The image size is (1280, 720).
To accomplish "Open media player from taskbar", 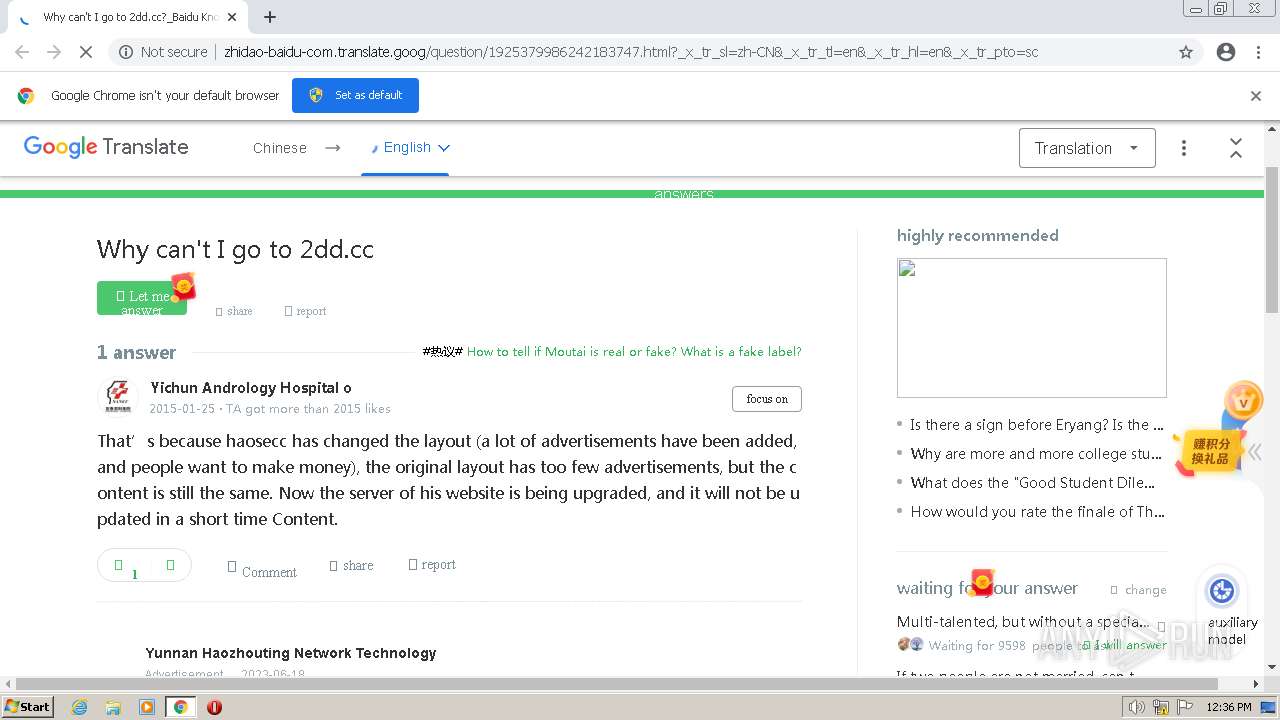I will (x=147, y=707).
